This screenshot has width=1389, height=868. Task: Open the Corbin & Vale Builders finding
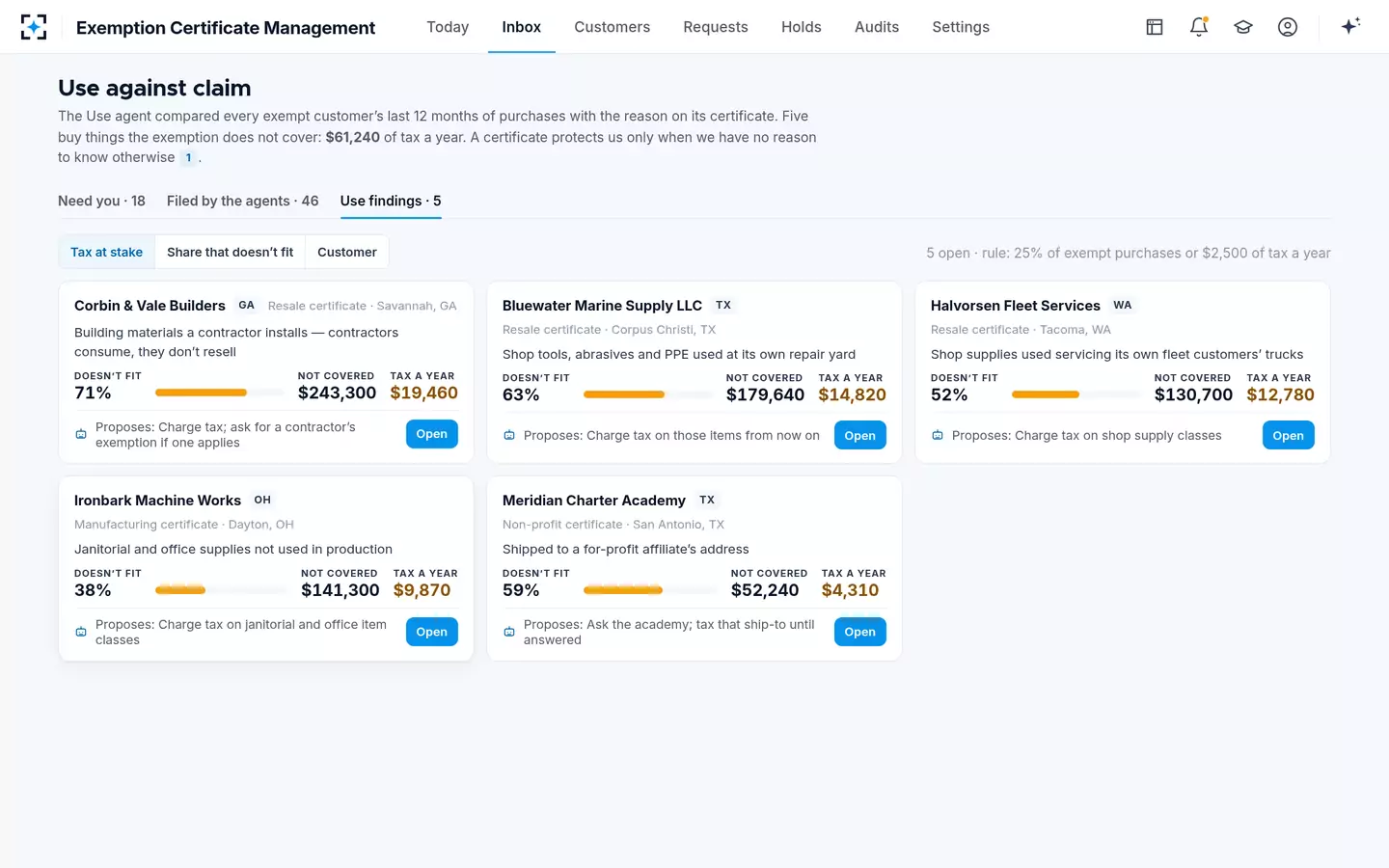pyautogui.click(x=432, y=434)
